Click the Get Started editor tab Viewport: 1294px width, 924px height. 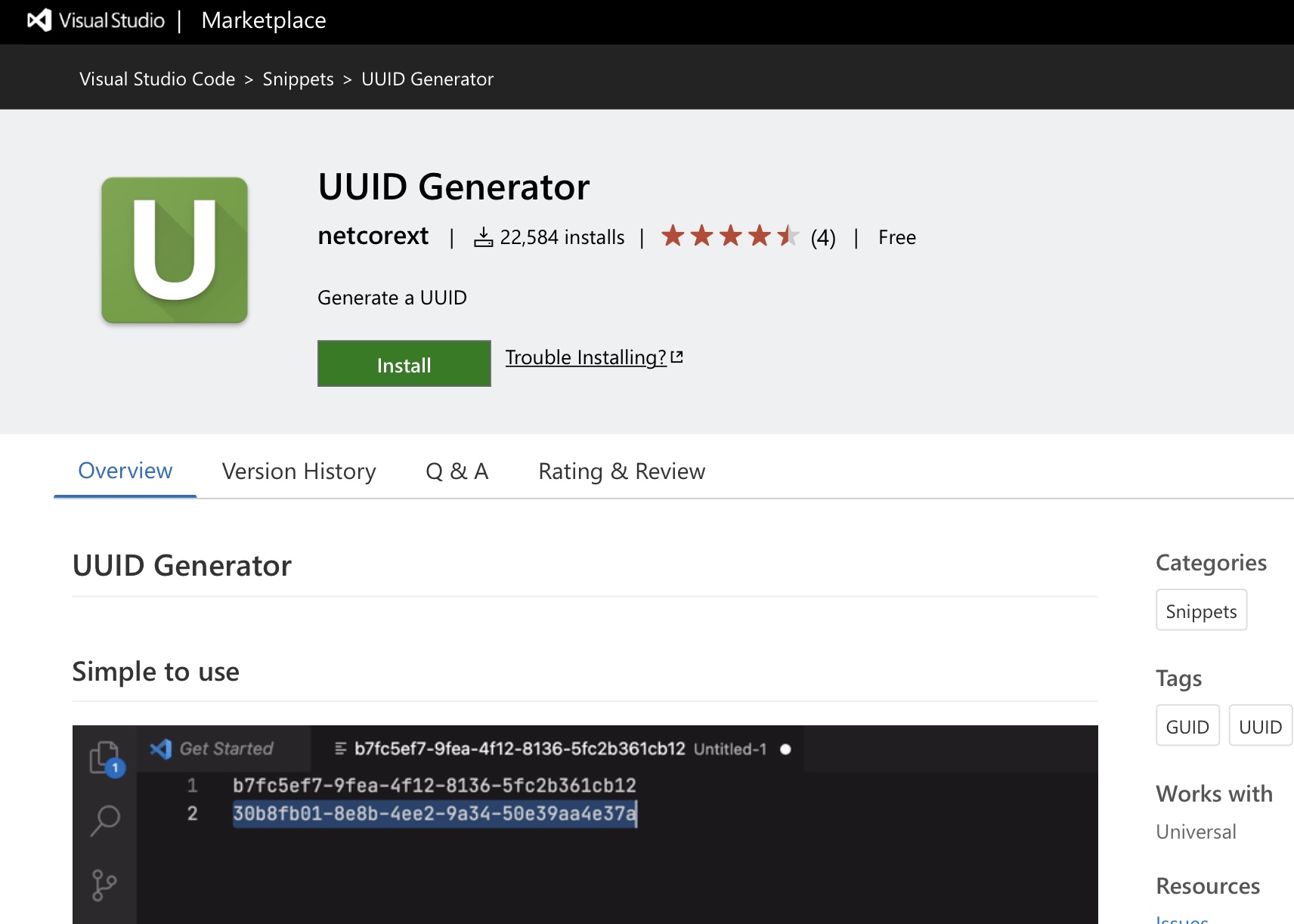click(x=224, y=749)
